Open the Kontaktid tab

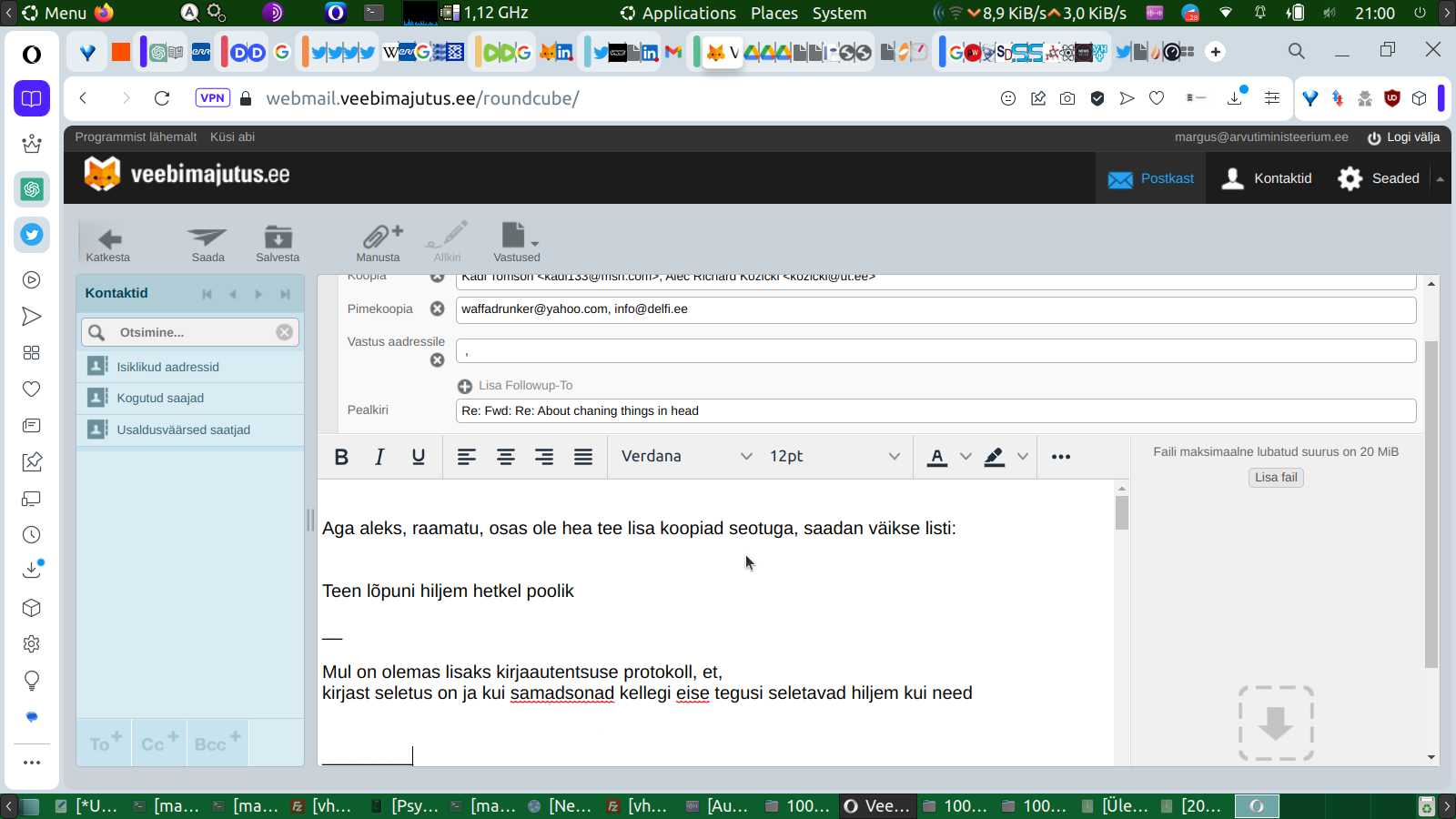coord(1267,178)
